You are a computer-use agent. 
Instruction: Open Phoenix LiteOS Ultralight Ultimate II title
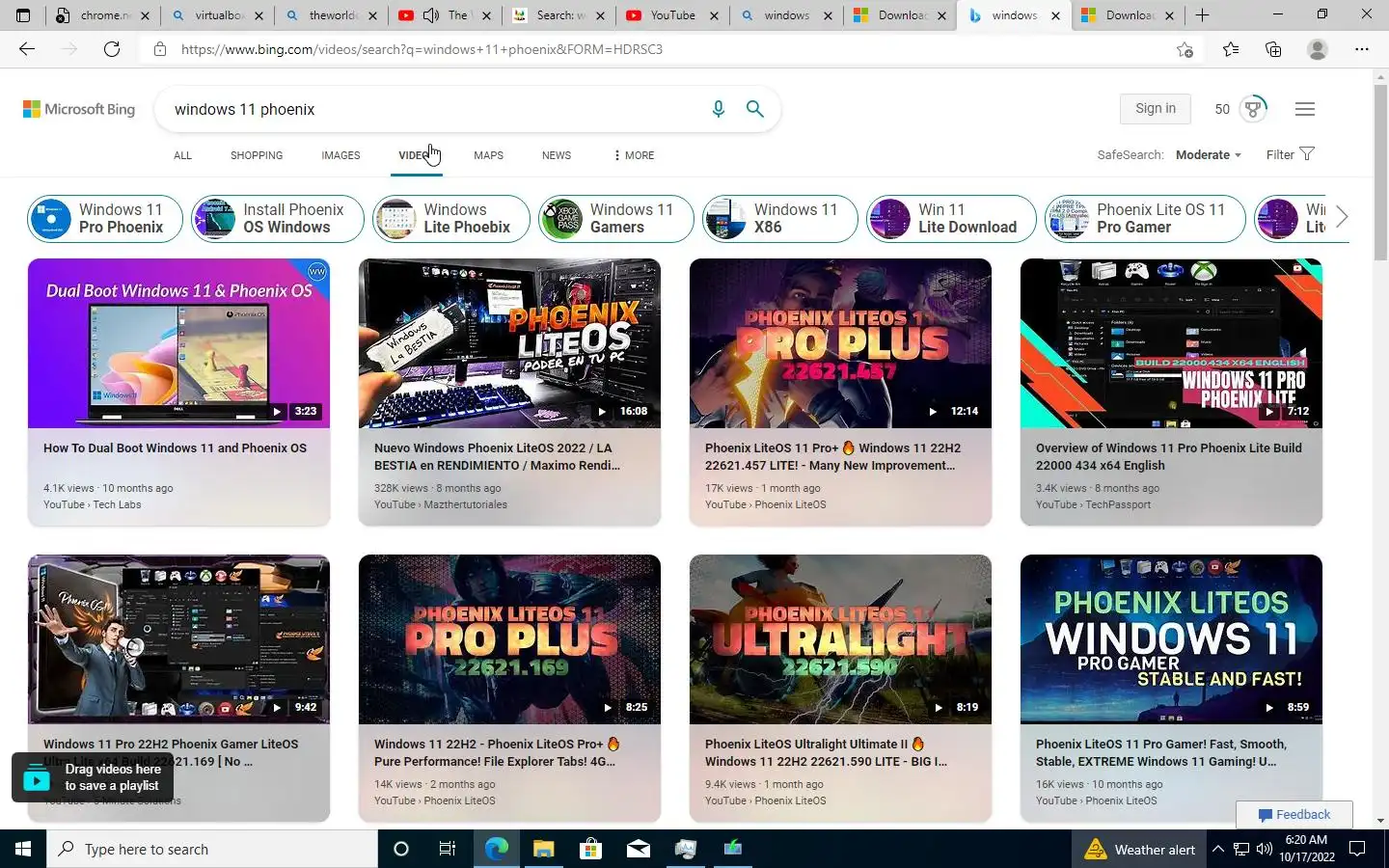click(x=826, y=752)
